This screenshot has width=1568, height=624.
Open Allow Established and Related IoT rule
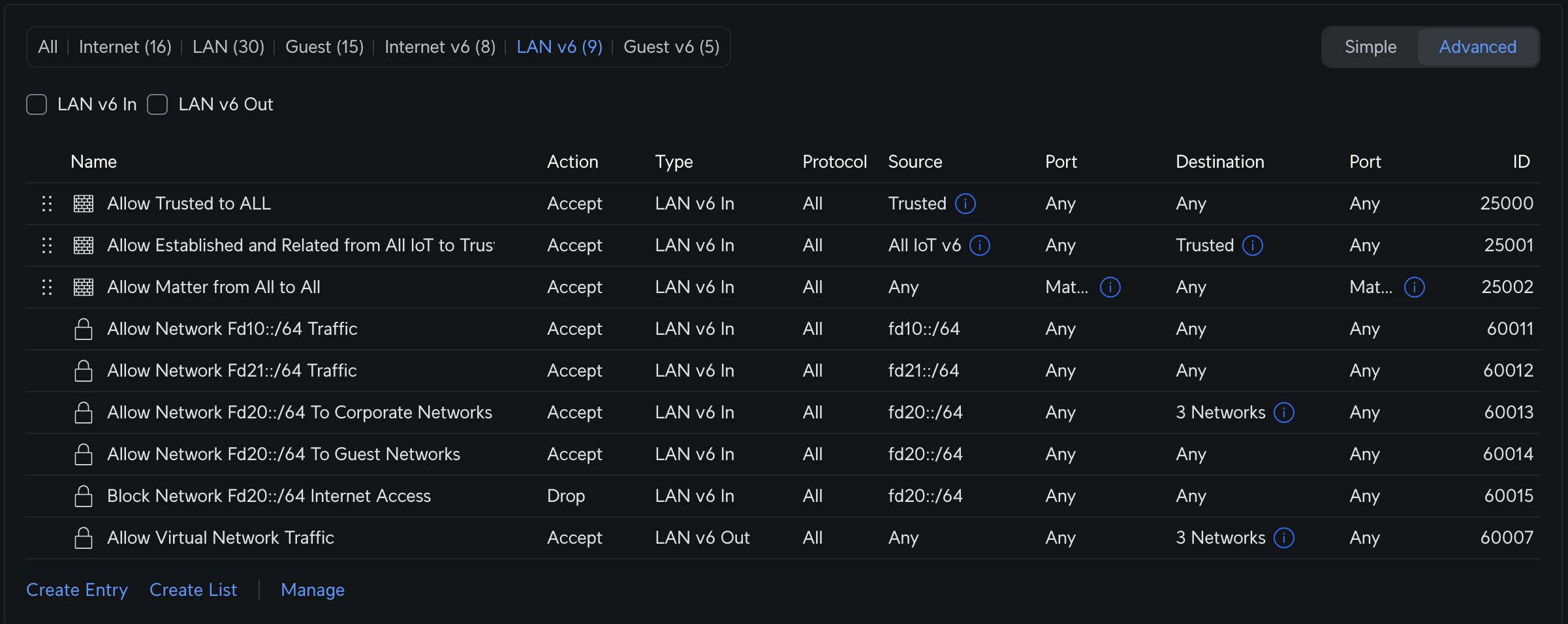[x=300, y=245]
